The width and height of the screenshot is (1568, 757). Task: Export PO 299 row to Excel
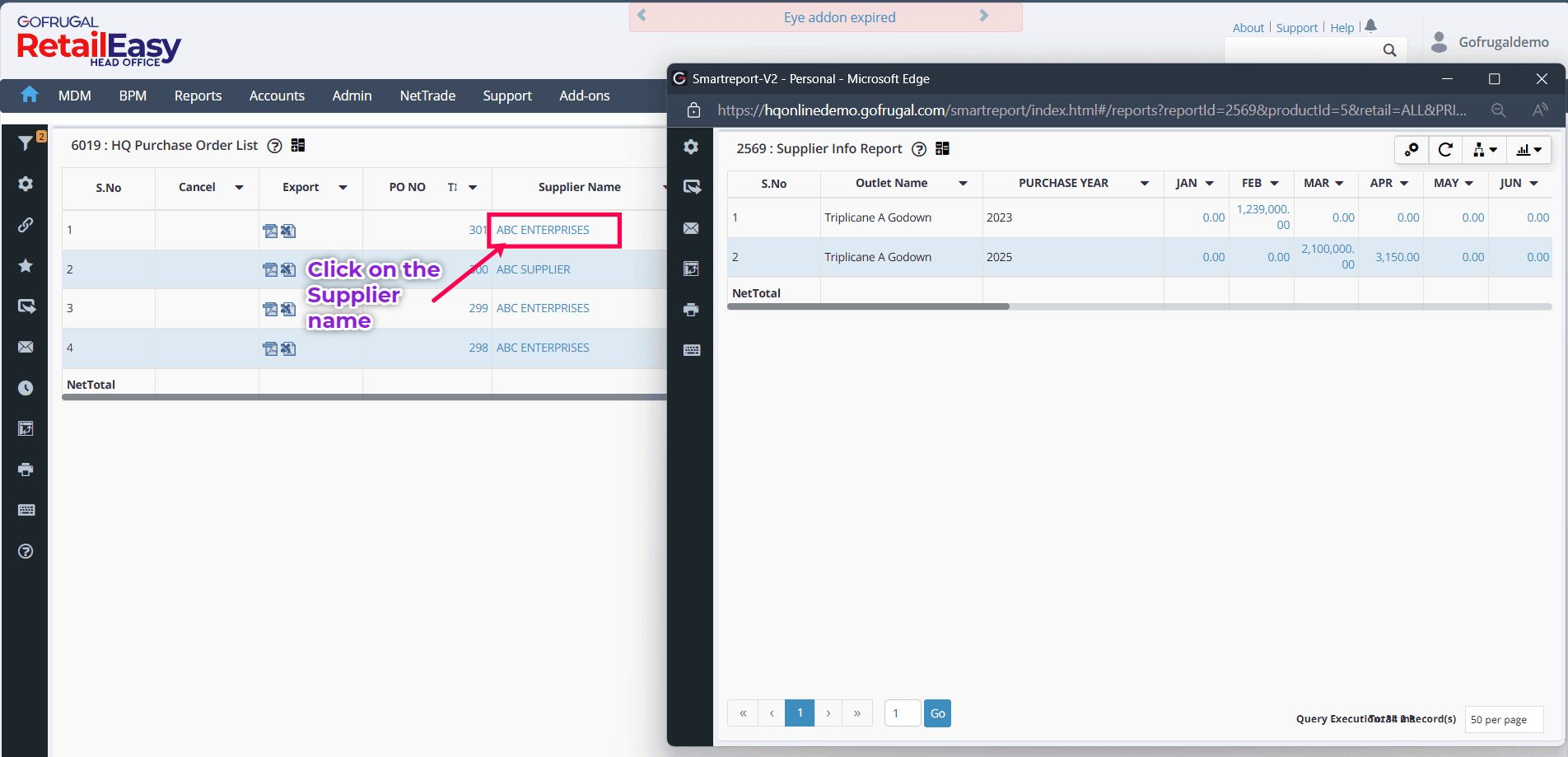point(288,309)
